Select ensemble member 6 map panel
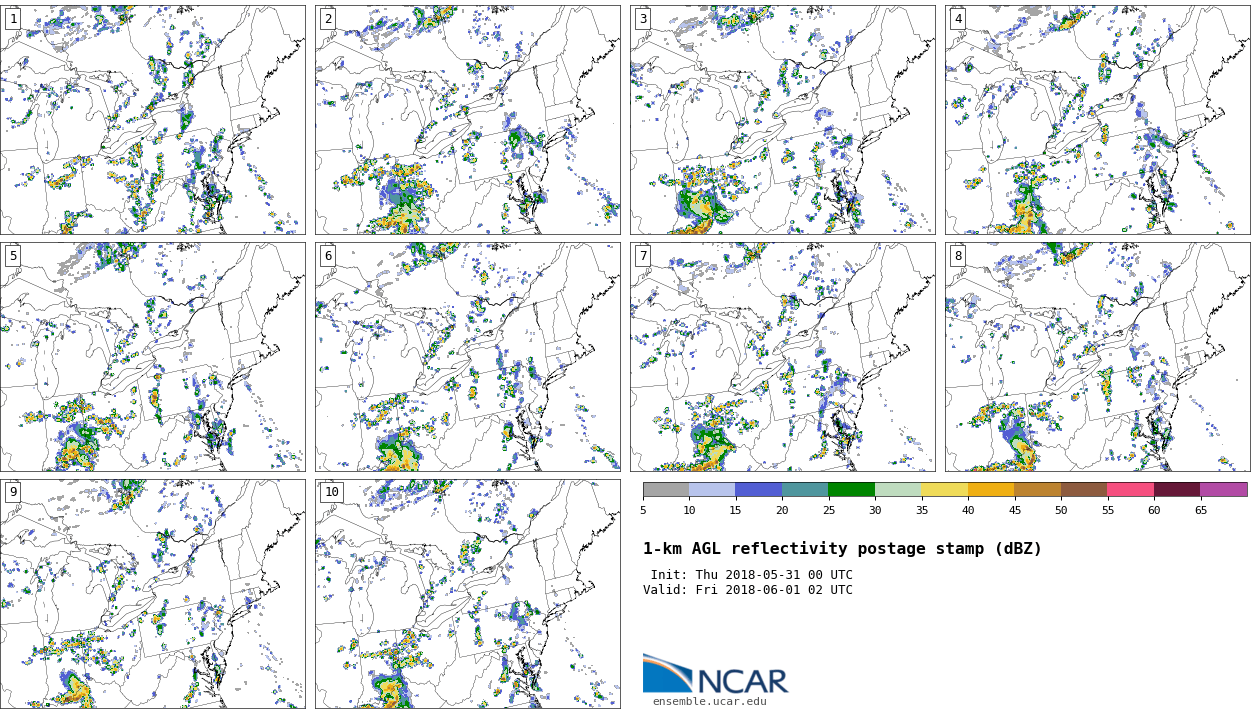The width and height of the screenshot is (1260, 709). pyautogui.click(x=467, y=357)
